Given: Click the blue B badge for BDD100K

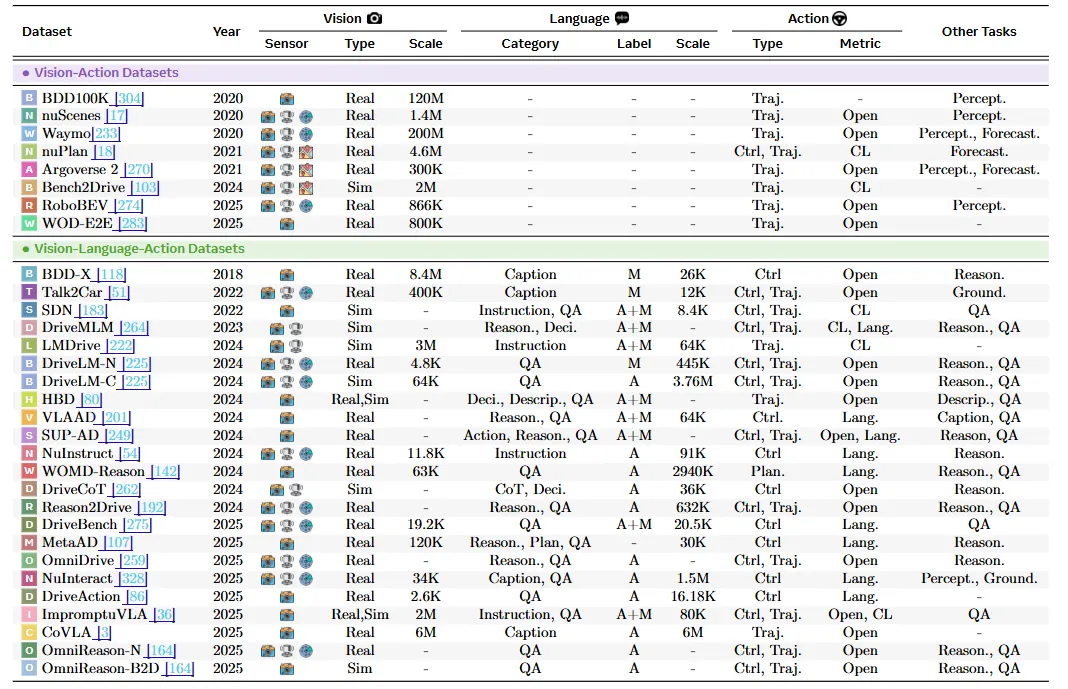Looking at the screenshot, I should (x=29, y=98).
